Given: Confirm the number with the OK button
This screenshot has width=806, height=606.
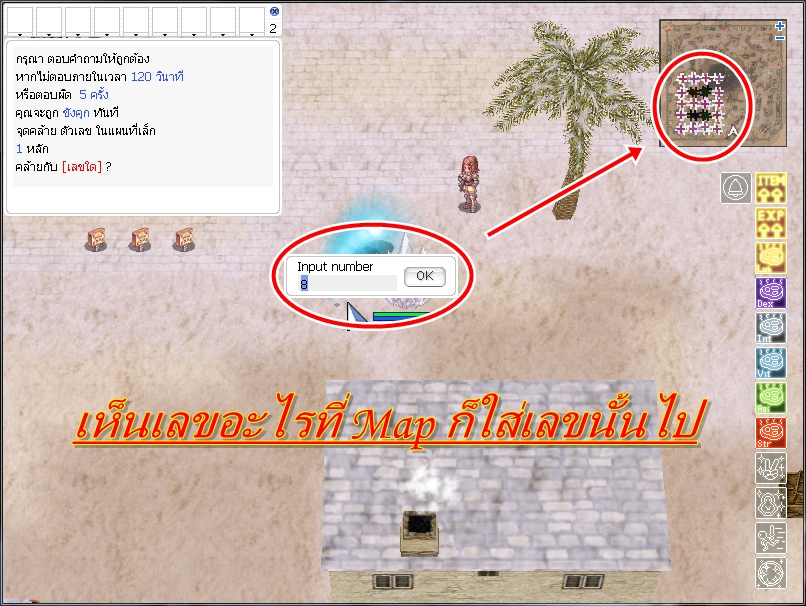Looking at the screenshot, I should [425, 277].
